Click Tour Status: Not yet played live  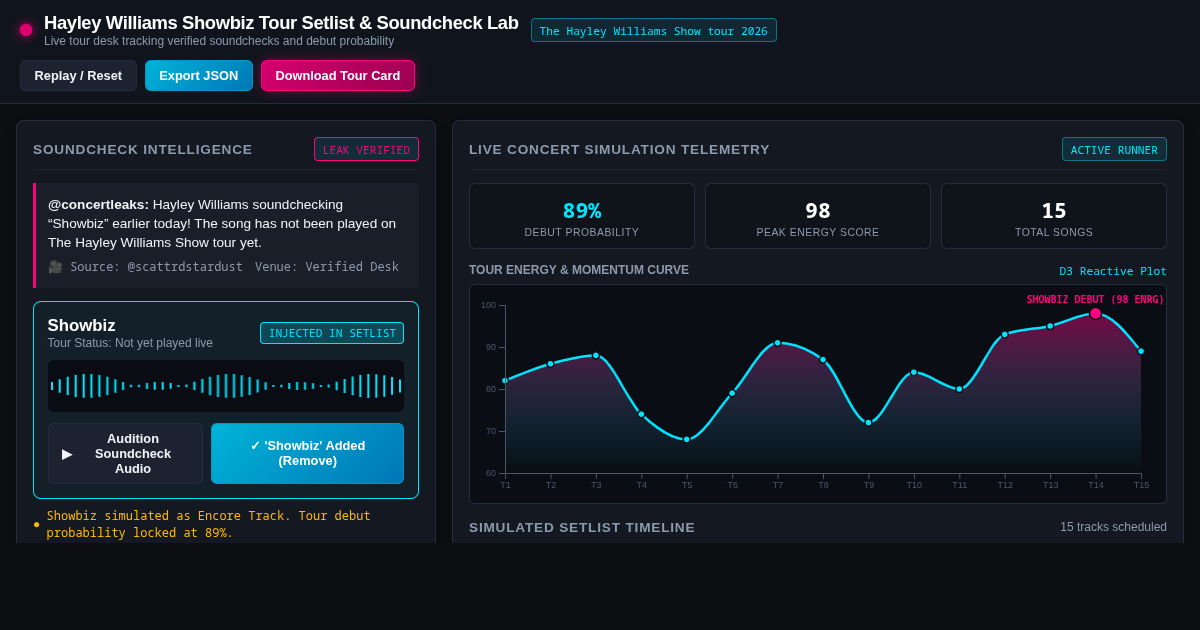pyautogui.click(x=130, y=343)
